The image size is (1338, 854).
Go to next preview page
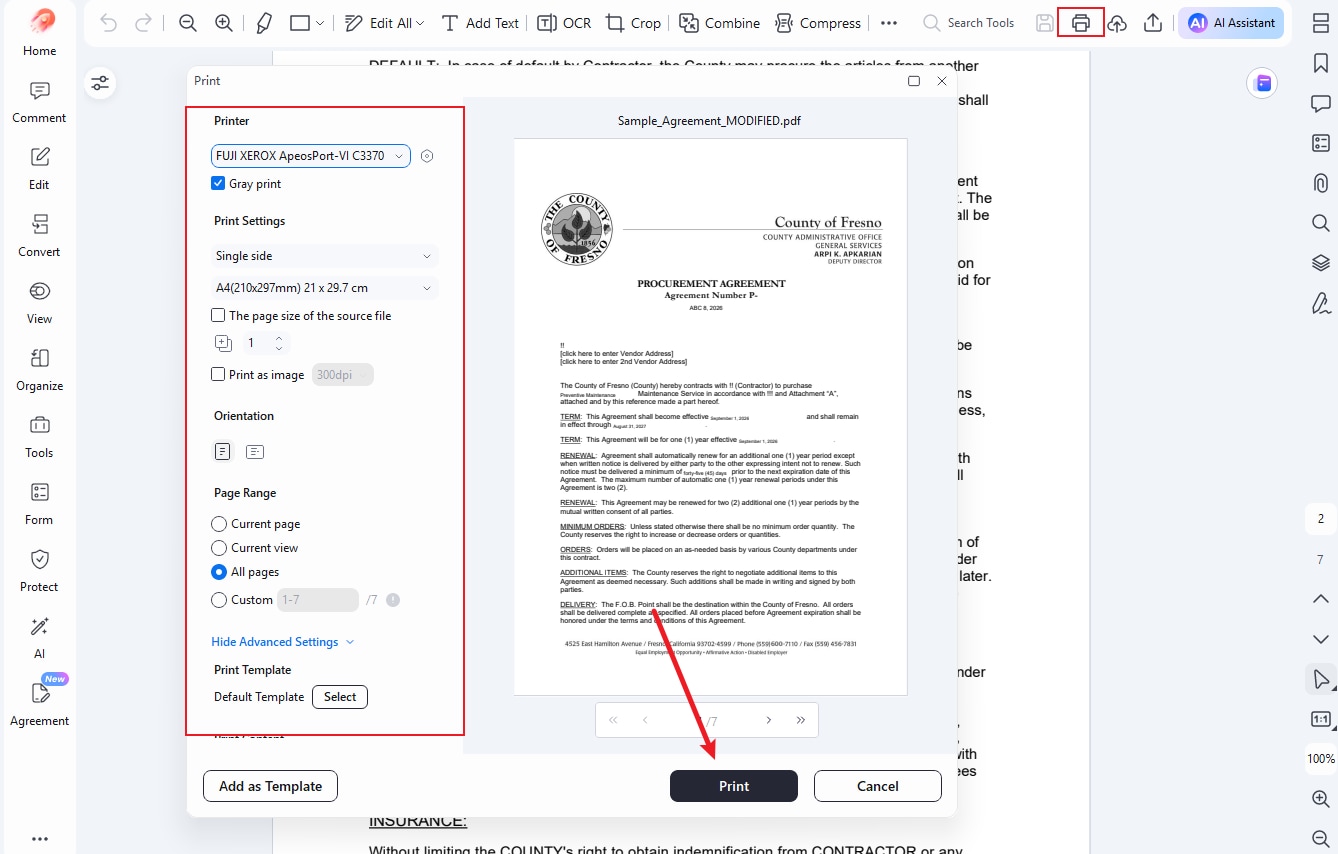pyautogui.click(x=768, y=720)
